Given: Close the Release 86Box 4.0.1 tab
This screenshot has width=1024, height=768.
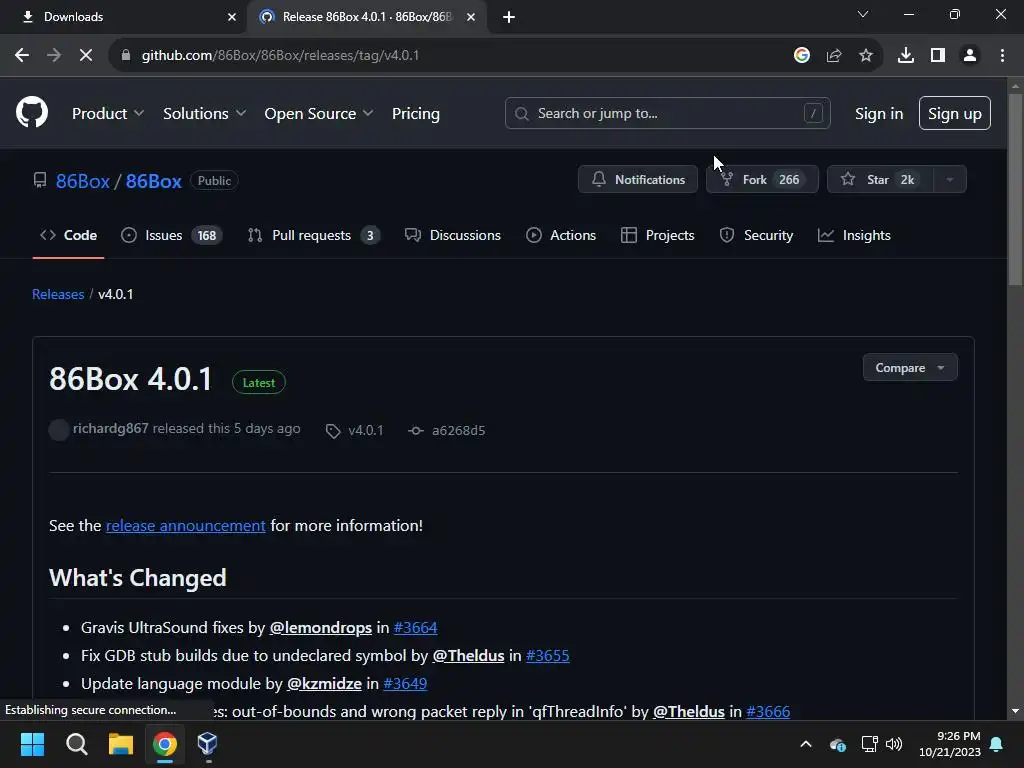Looking at the screenshot, I should pyautogui.click(x=471, y=17).
